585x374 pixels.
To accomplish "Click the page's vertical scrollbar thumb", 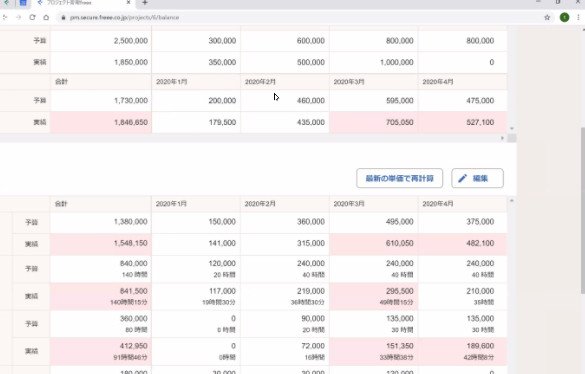I will (582, 210).
